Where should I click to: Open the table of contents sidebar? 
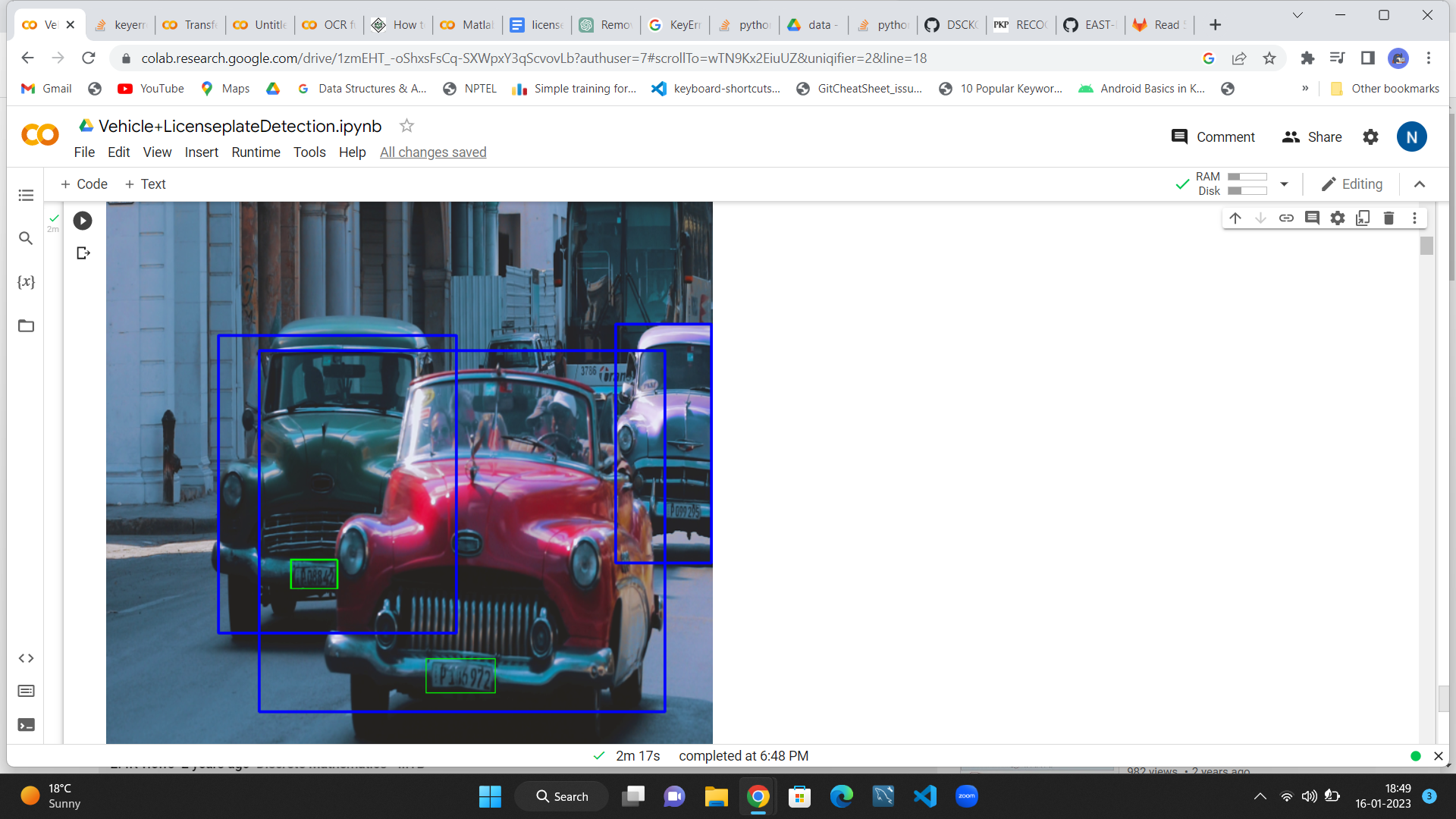(x=26, y=195)
